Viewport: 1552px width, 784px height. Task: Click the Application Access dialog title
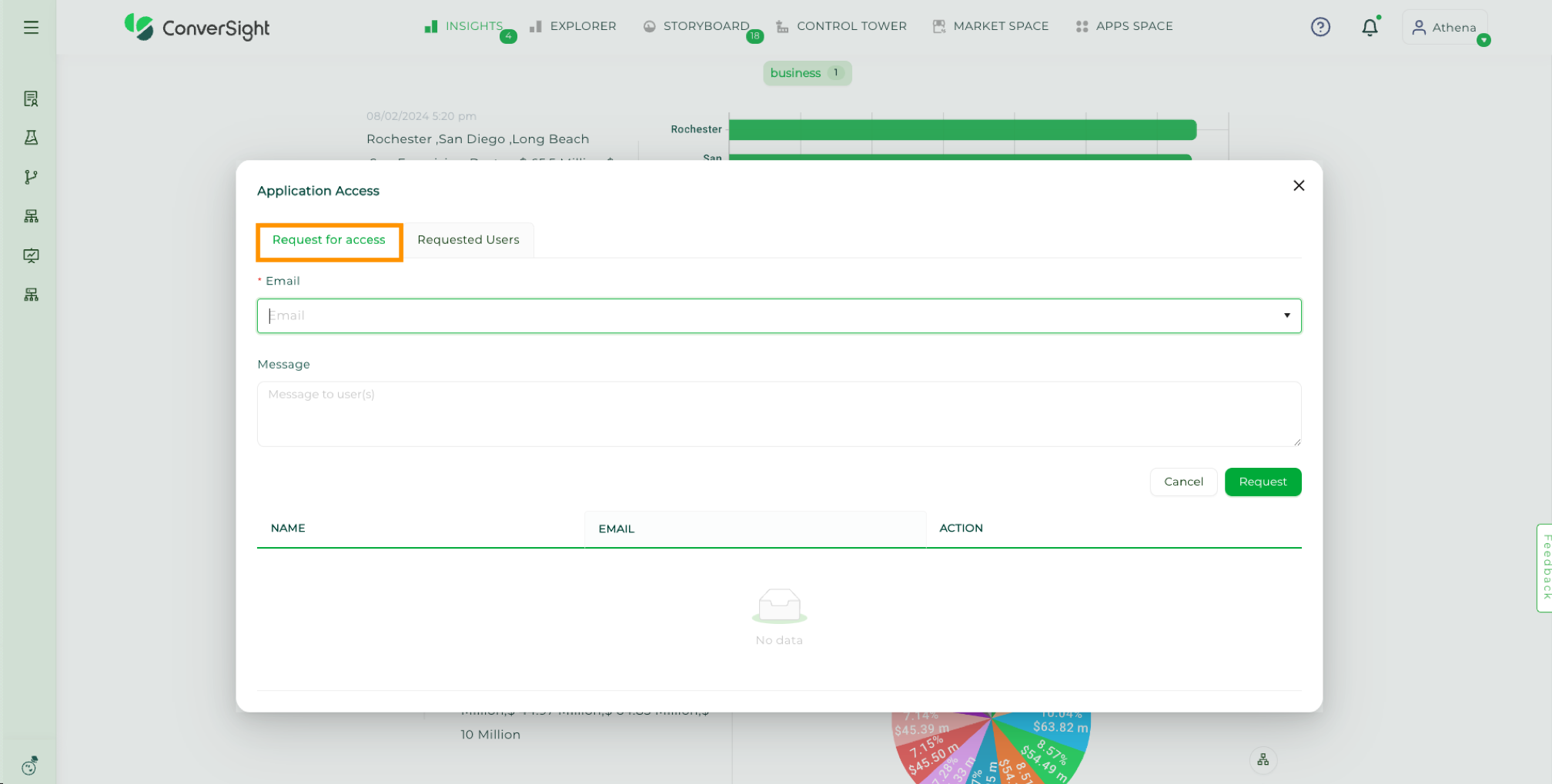(318, 191)
